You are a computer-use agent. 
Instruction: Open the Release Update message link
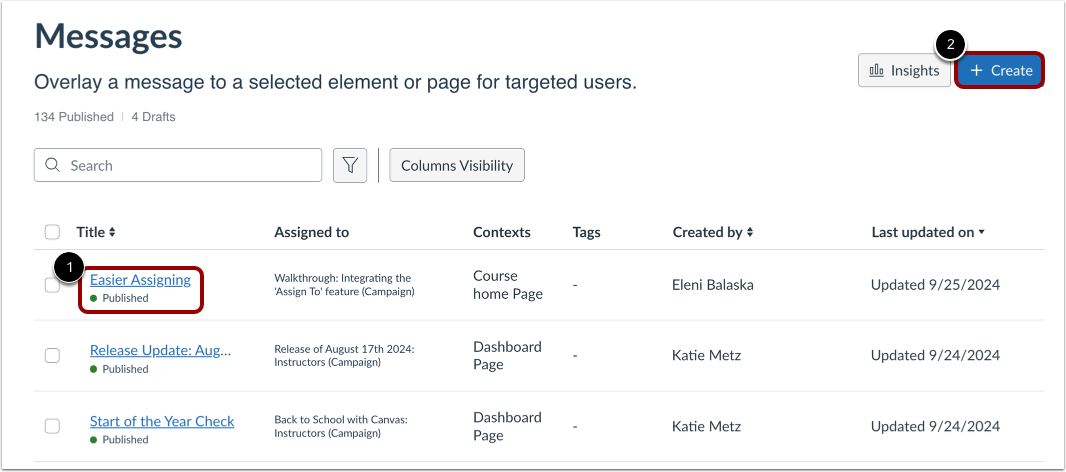coord(160,350)
